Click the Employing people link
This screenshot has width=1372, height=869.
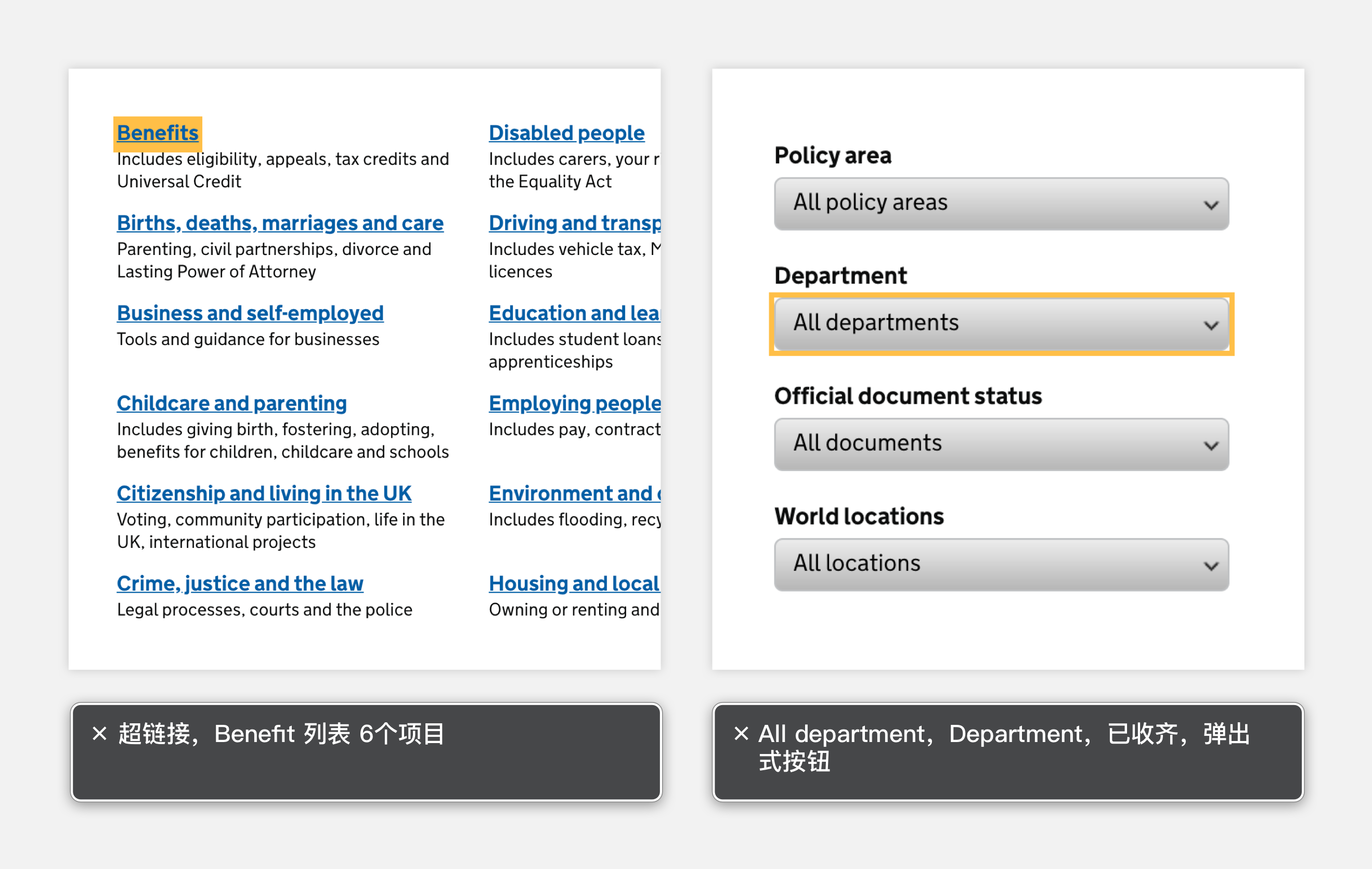[x=574, y=403]
